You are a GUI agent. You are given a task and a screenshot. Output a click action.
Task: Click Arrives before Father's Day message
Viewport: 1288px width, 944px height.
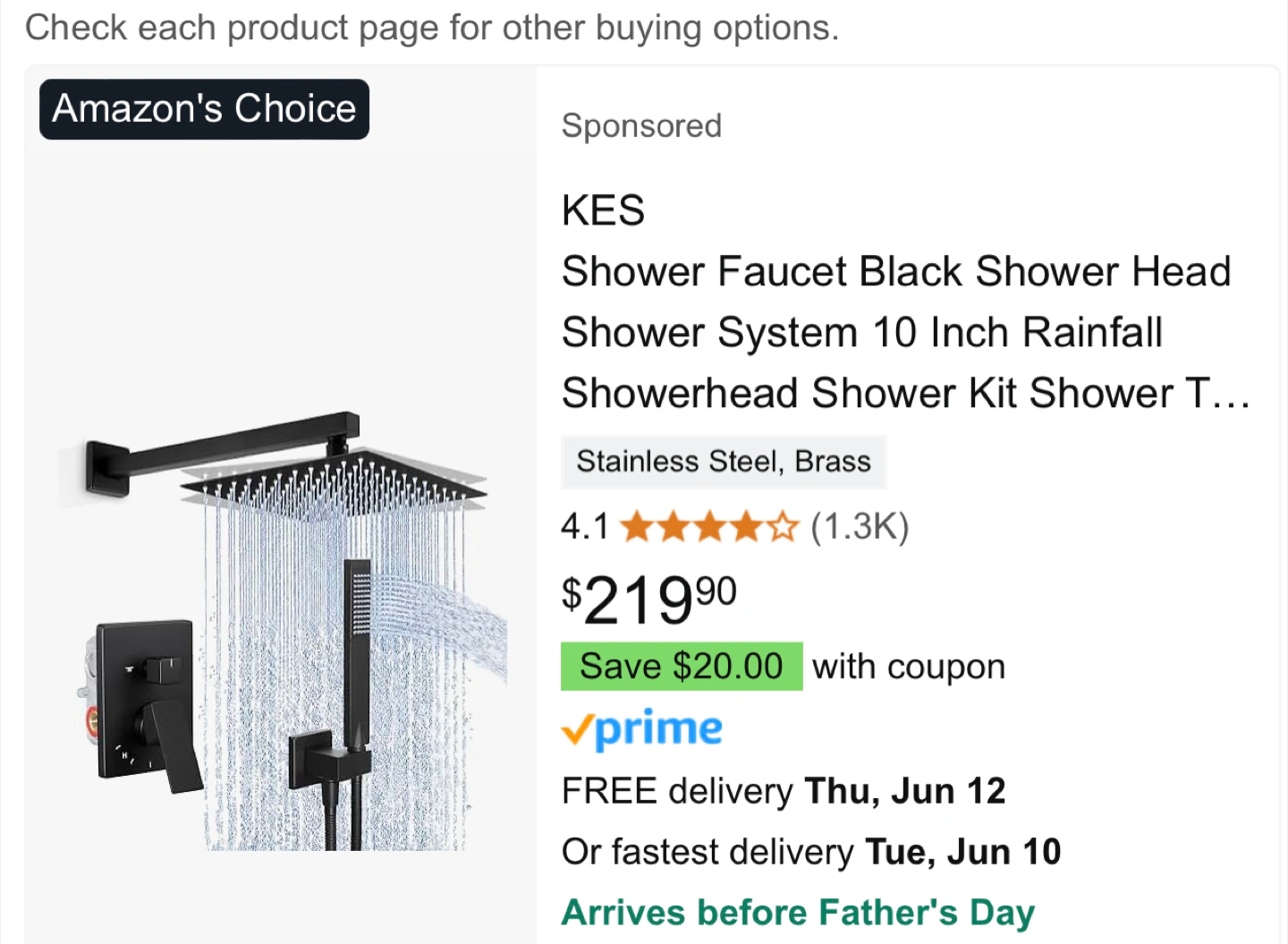coord(797,913)
